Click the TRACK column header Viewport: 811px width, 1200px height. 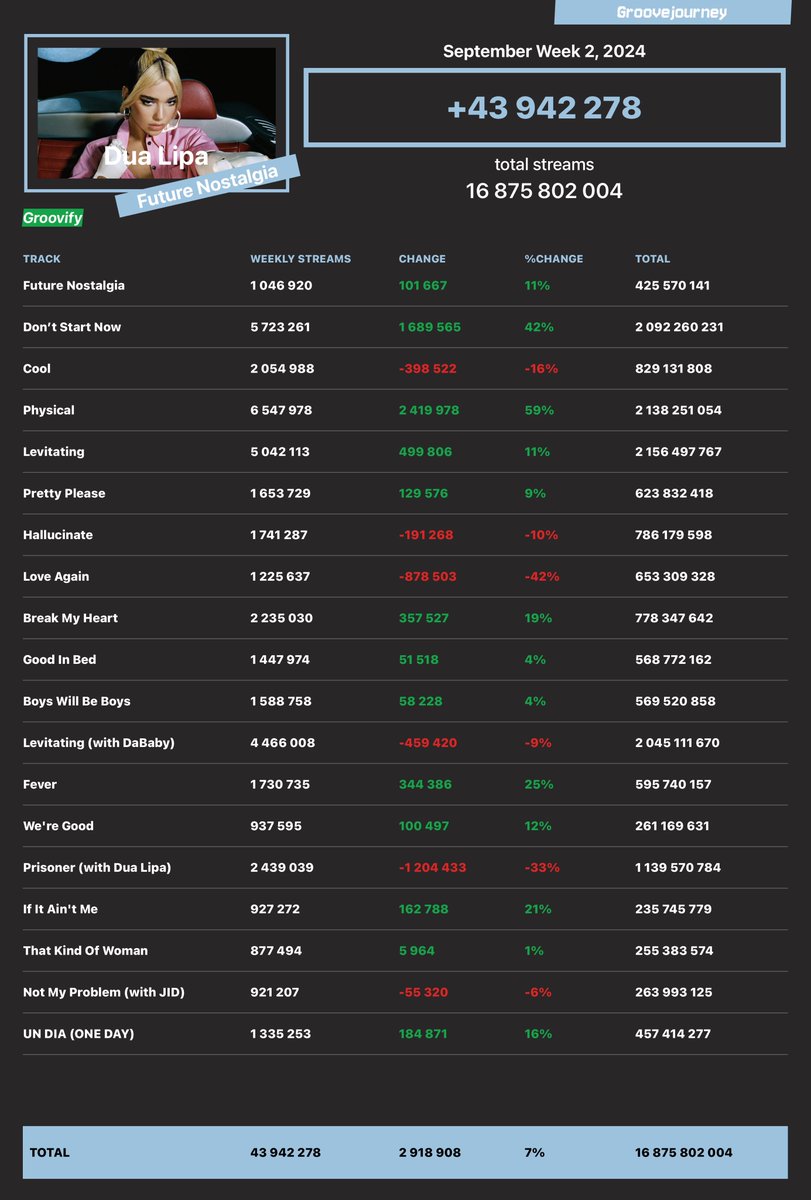(x=42, y=259)
